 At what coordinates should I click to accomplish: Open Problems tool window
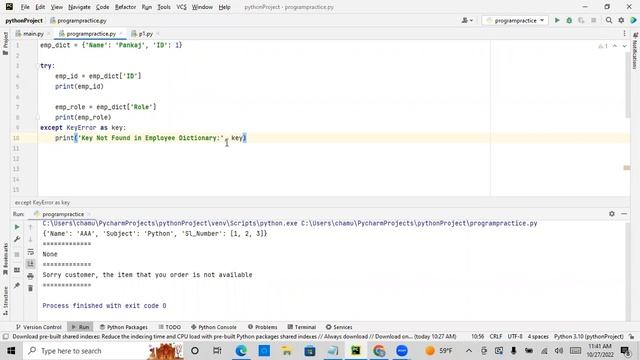coord(262,327)
